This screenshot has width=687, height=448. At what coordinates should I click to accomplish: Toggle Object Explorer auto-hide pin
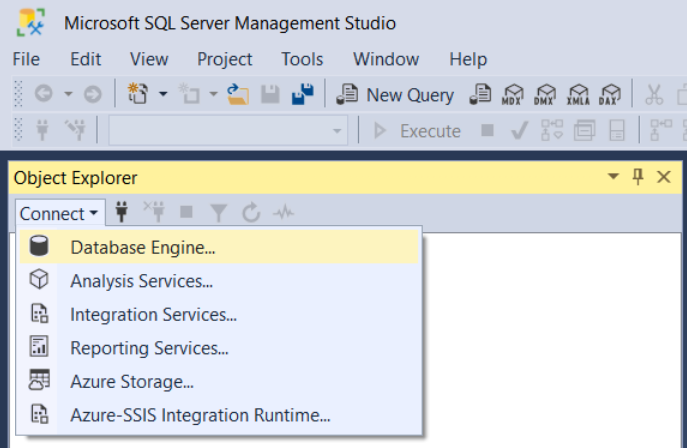tap(638, 177)
